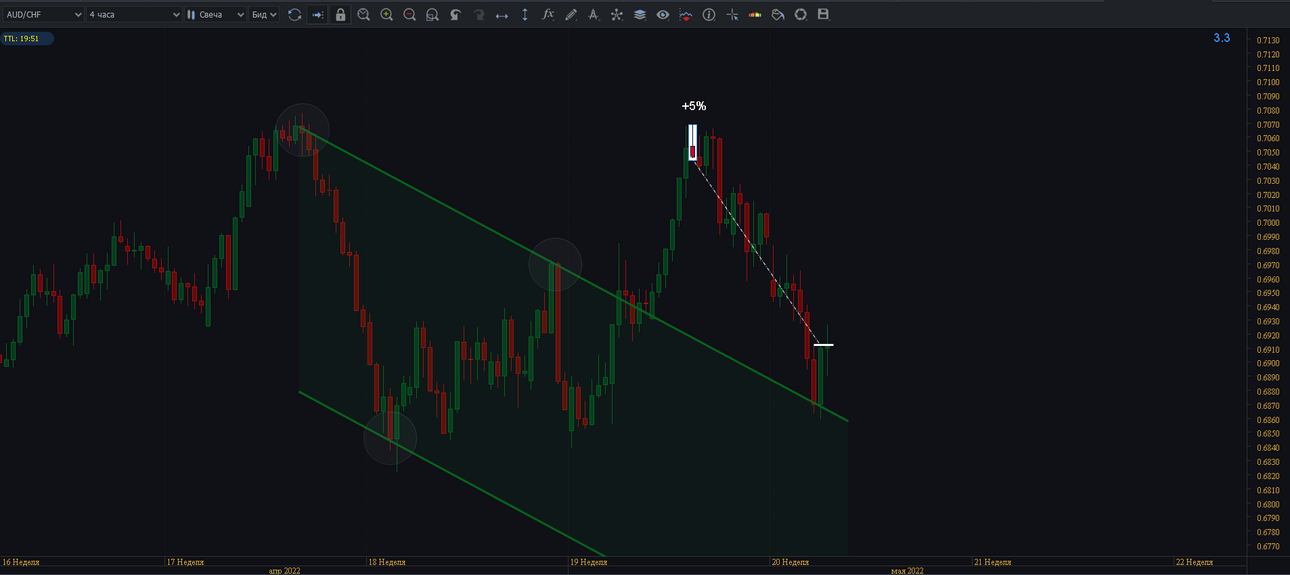Click the 20 Неделя time axis label
This screenshot has width=1290, height=575.
point(791,562)
